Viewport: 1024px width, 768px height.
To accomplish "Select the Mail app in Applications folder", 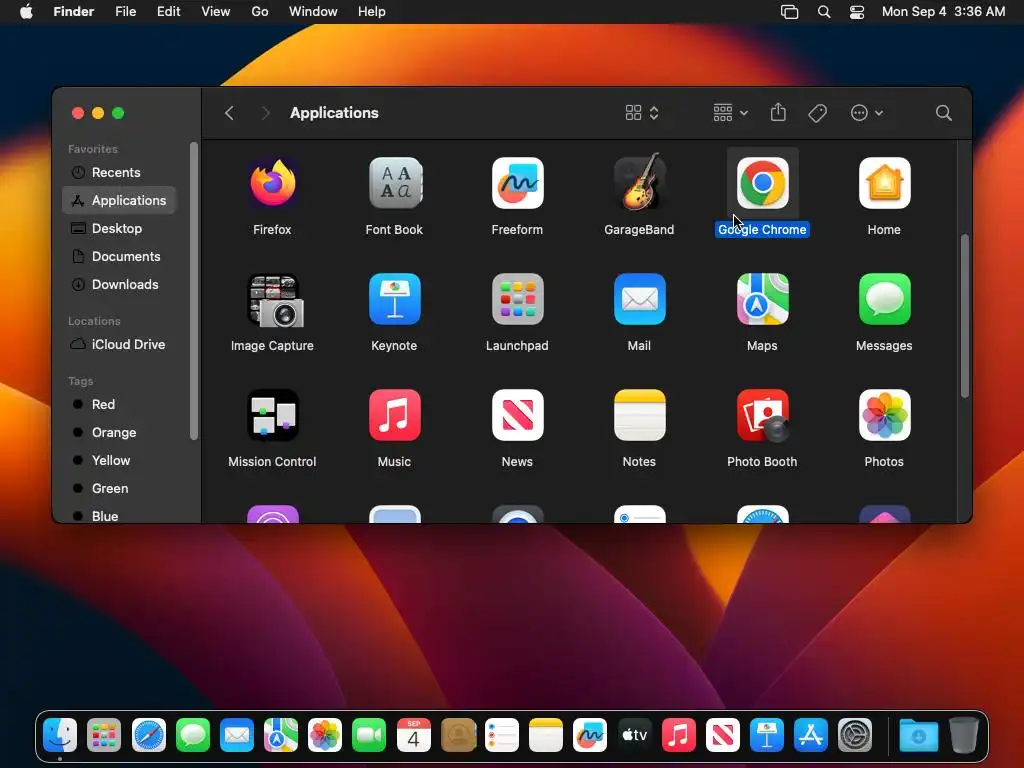I will click(639, 300).
